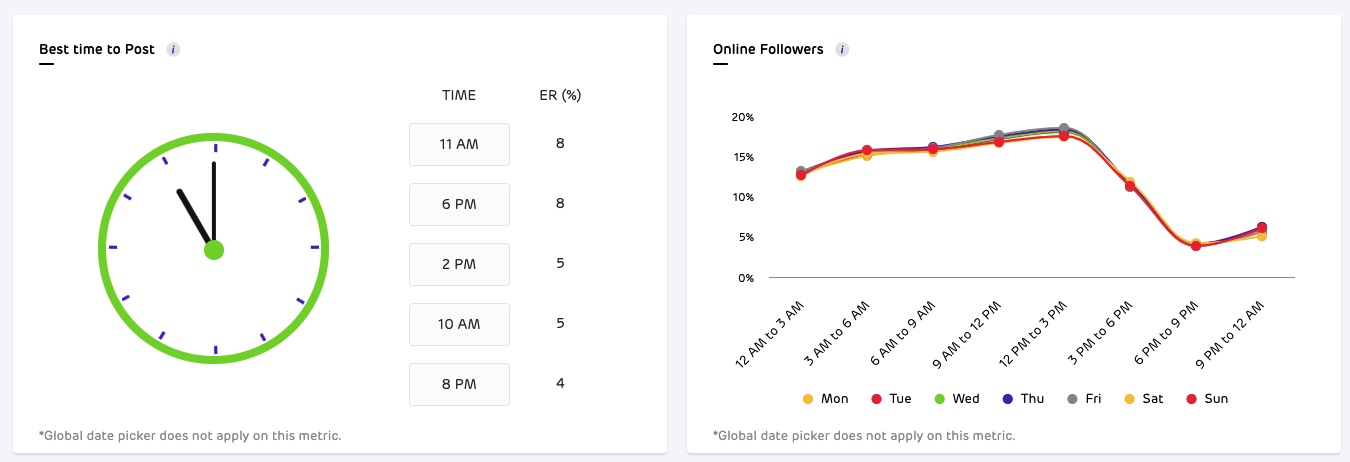Click the ER (%) column header
This screenshot has height=462, width=1350.
click(560, 96)
